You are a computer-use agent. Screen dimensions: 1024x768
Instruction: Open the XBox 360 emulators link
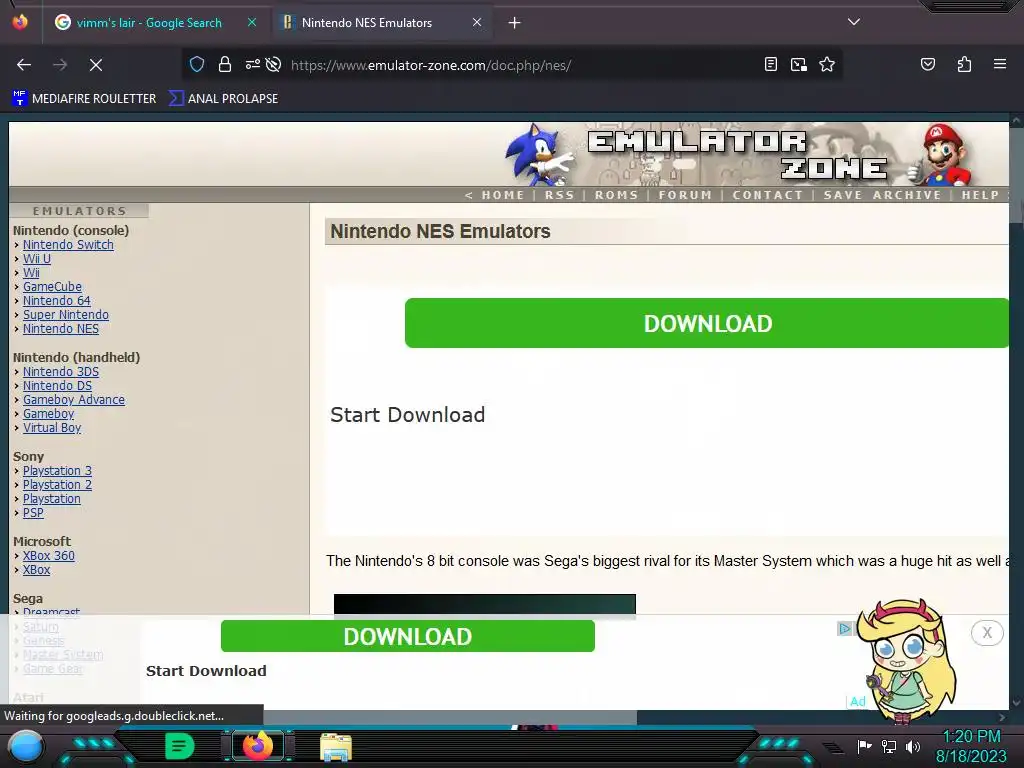[49, 556]
